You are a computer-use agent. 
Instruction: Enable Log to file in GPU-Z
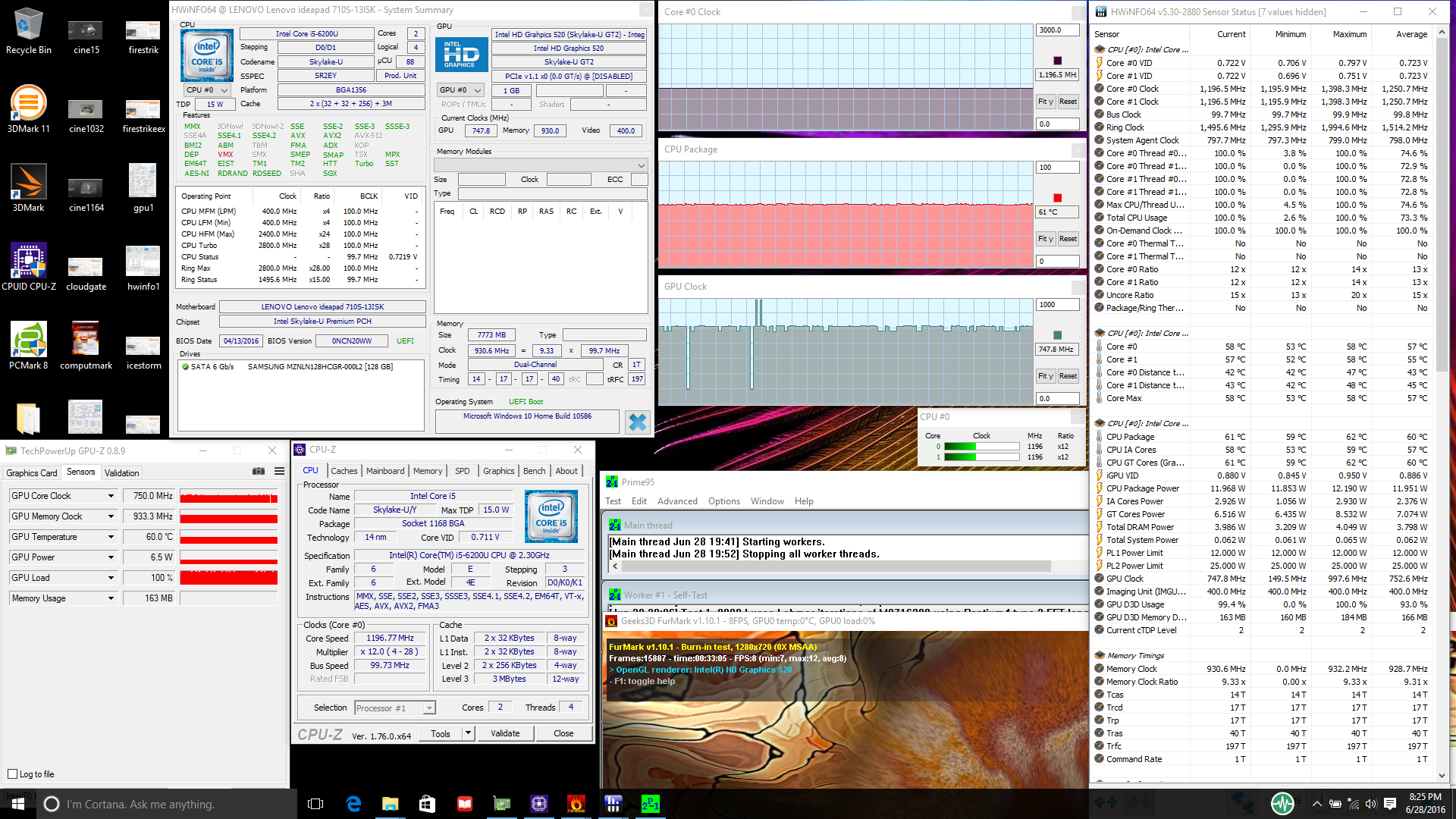click(x=13, y=774)
